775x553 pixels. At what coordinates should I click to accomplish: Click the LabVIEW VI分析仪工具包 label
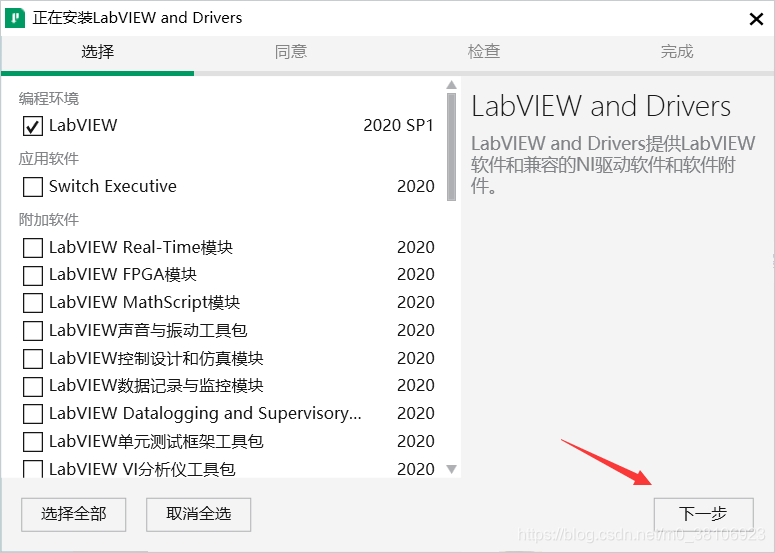click(142, 469)
